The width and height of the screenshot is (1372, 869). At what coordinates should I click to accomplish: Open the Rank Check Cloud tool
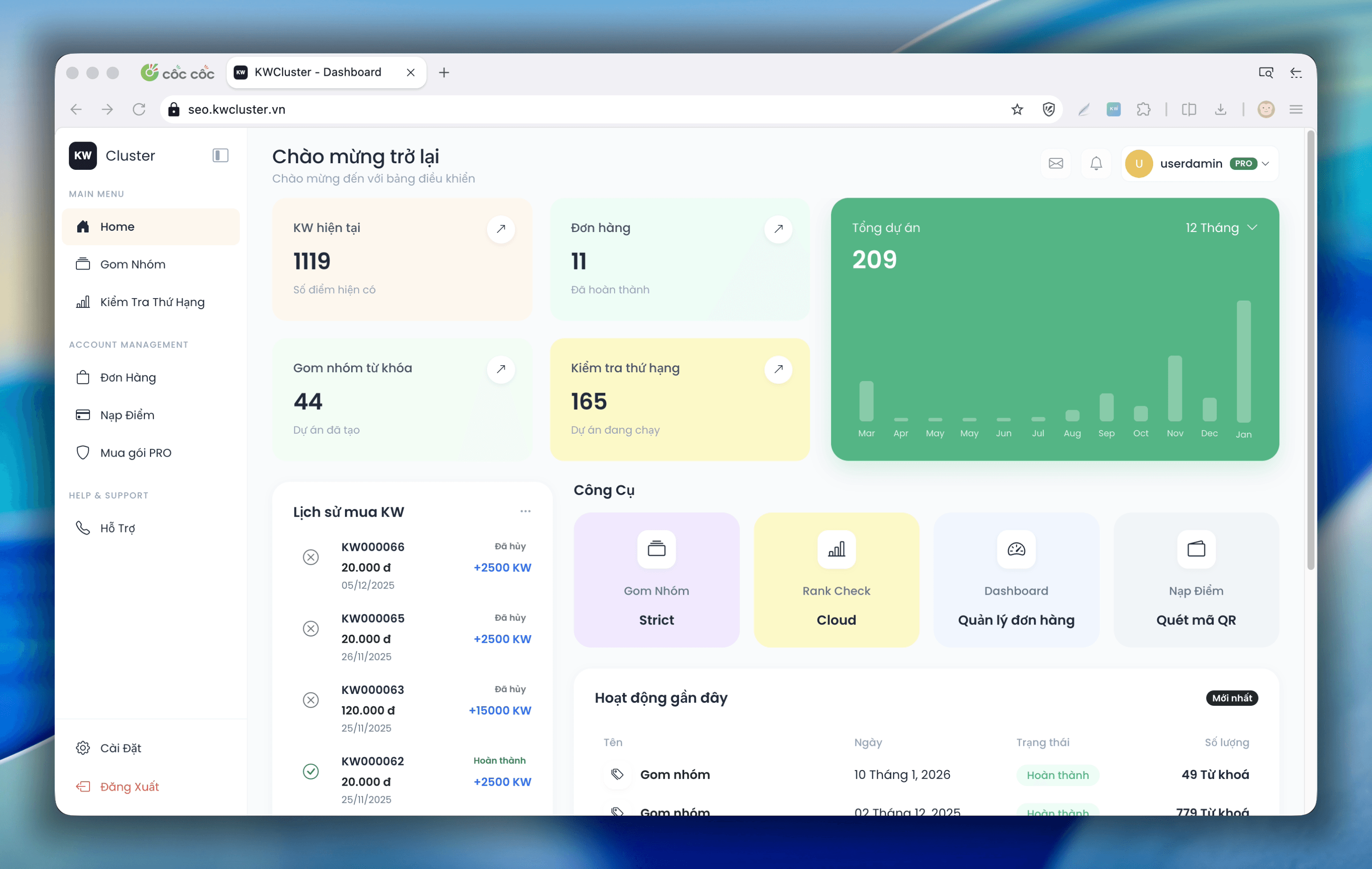point(836,580)
